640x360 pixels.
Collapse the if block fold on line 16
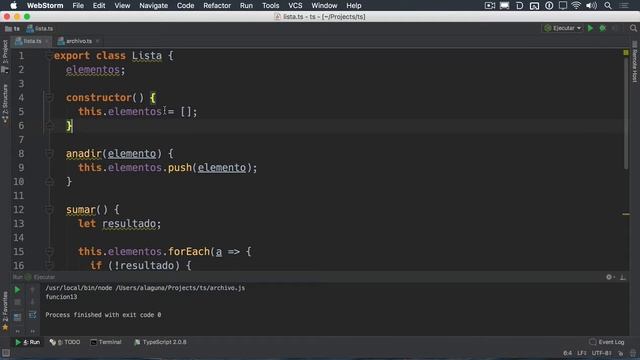tap(49, 266)
